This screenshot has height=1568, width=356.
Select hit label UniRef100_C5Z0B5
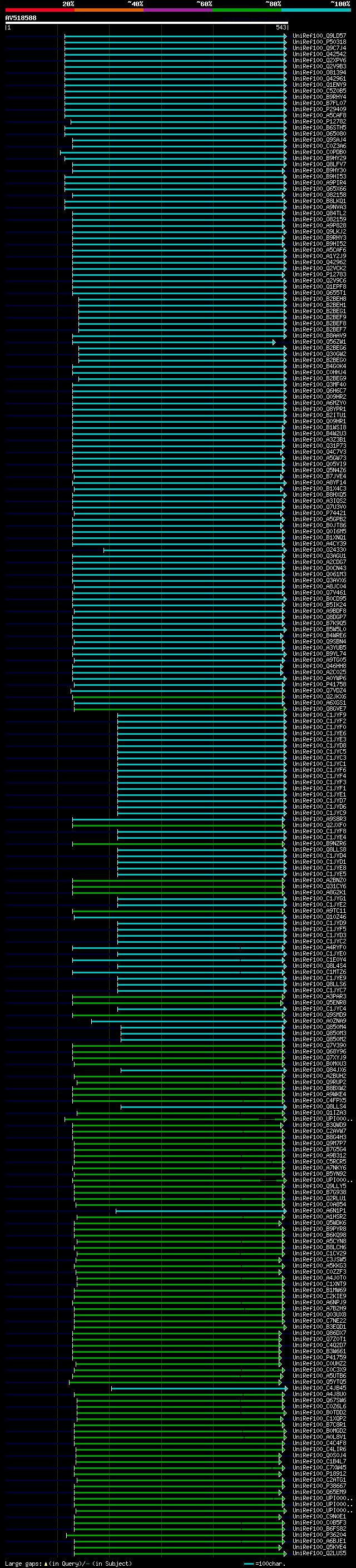pyautogui.click(x=319, y=91)
